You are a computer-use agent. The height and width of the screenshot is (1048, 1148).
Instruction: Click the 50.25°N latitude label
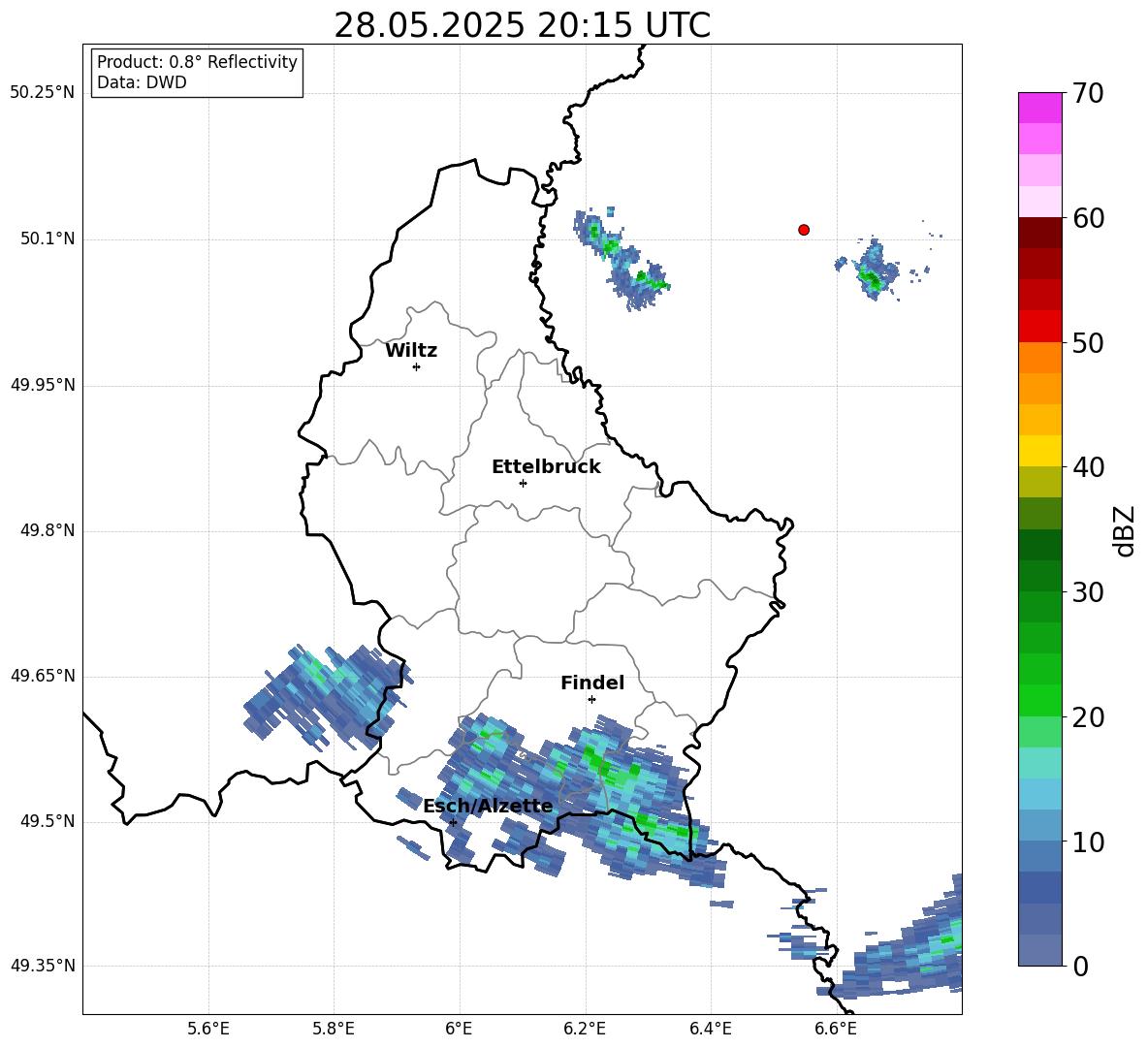point(43,93)
